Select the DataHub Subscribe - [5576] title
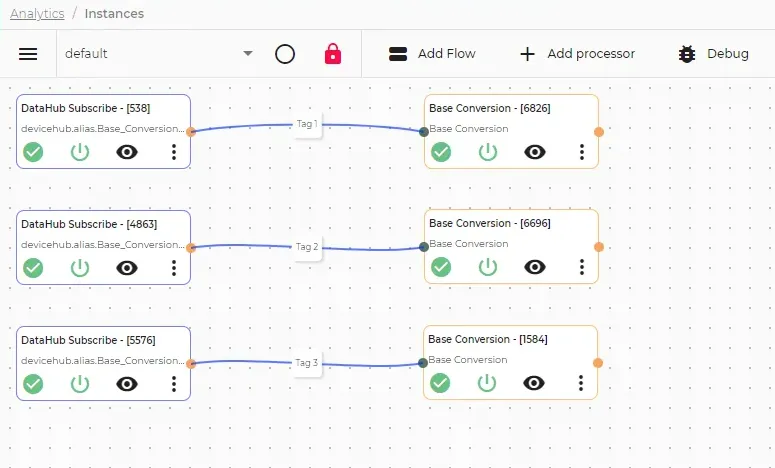Screen dimensions: 775x468 coord(88,340)
